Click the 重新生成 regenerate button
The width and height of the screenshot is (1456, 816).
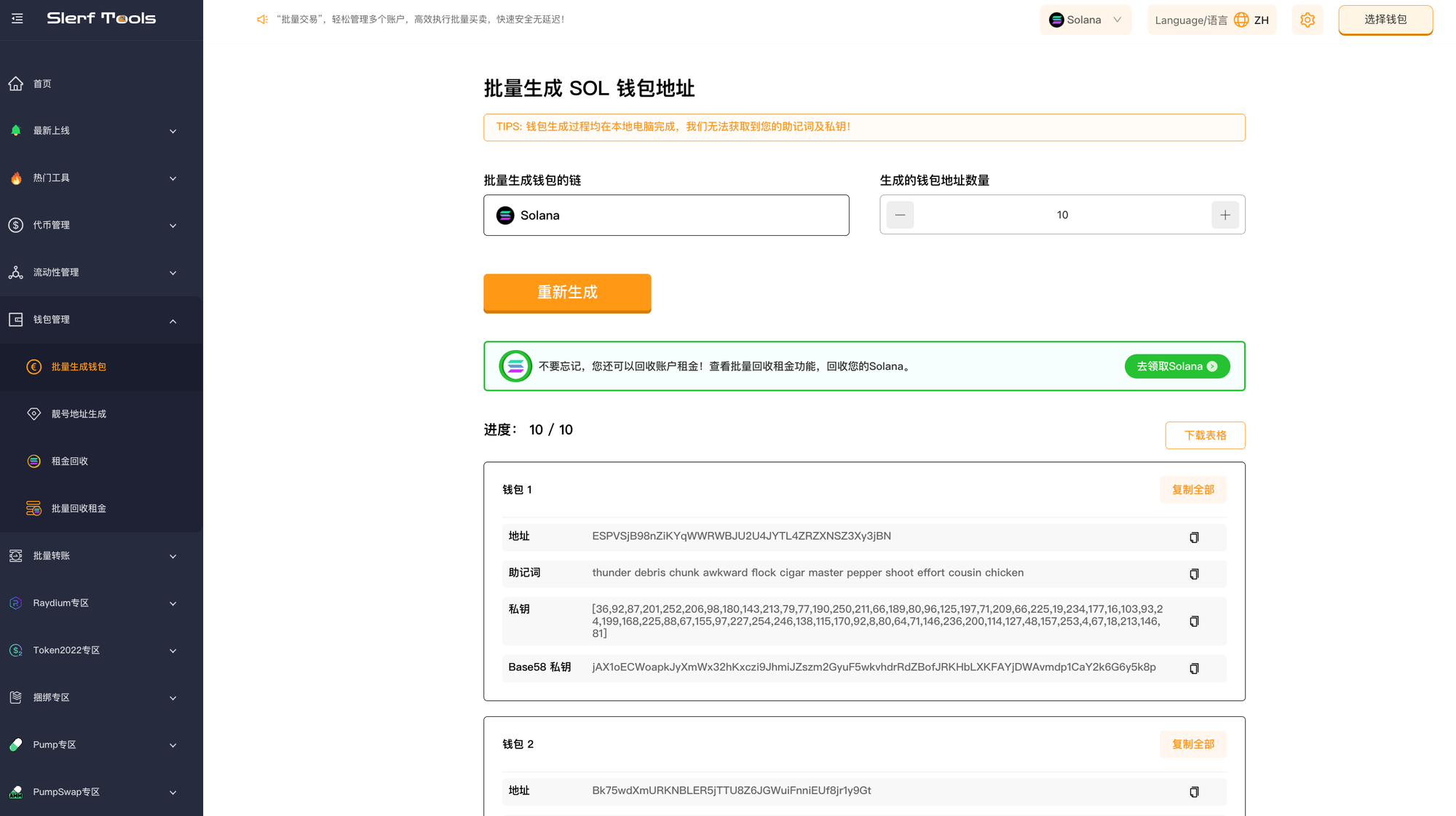(567, 293)
